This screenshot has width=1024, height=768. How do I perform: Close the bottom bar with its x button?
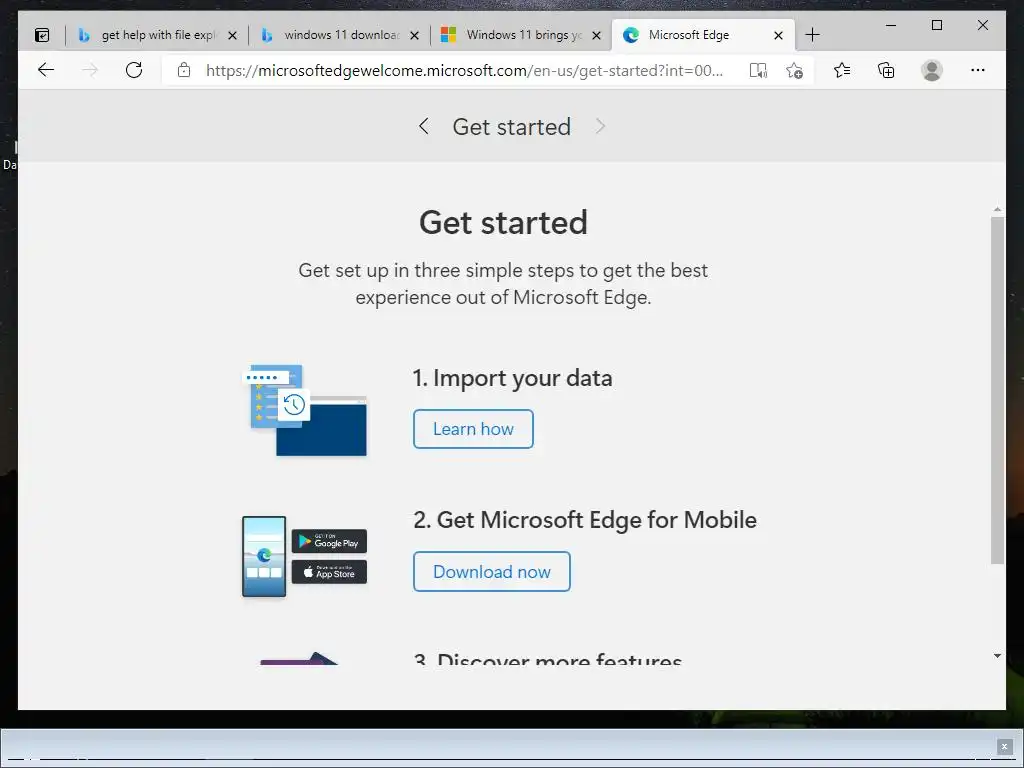[x=1004, y=746]
